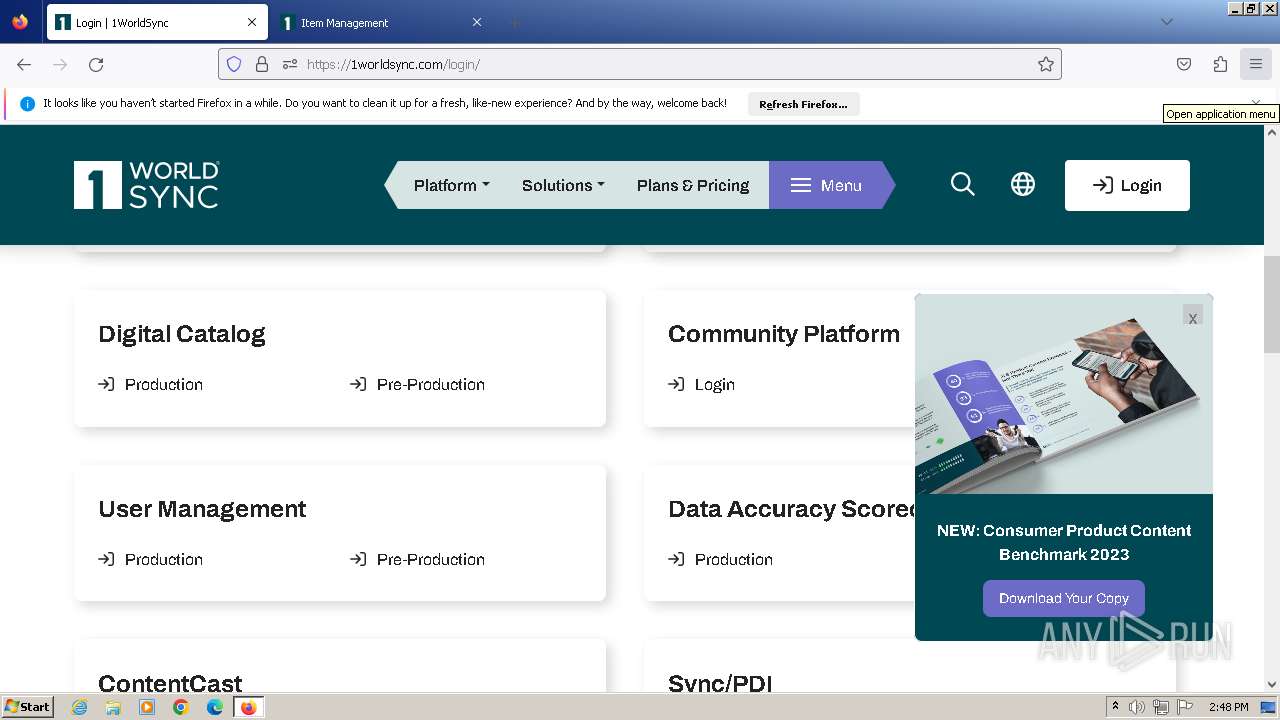1280x720 pixels.
Task: Click the Login button in header
Action: (x=1127, y=185)
